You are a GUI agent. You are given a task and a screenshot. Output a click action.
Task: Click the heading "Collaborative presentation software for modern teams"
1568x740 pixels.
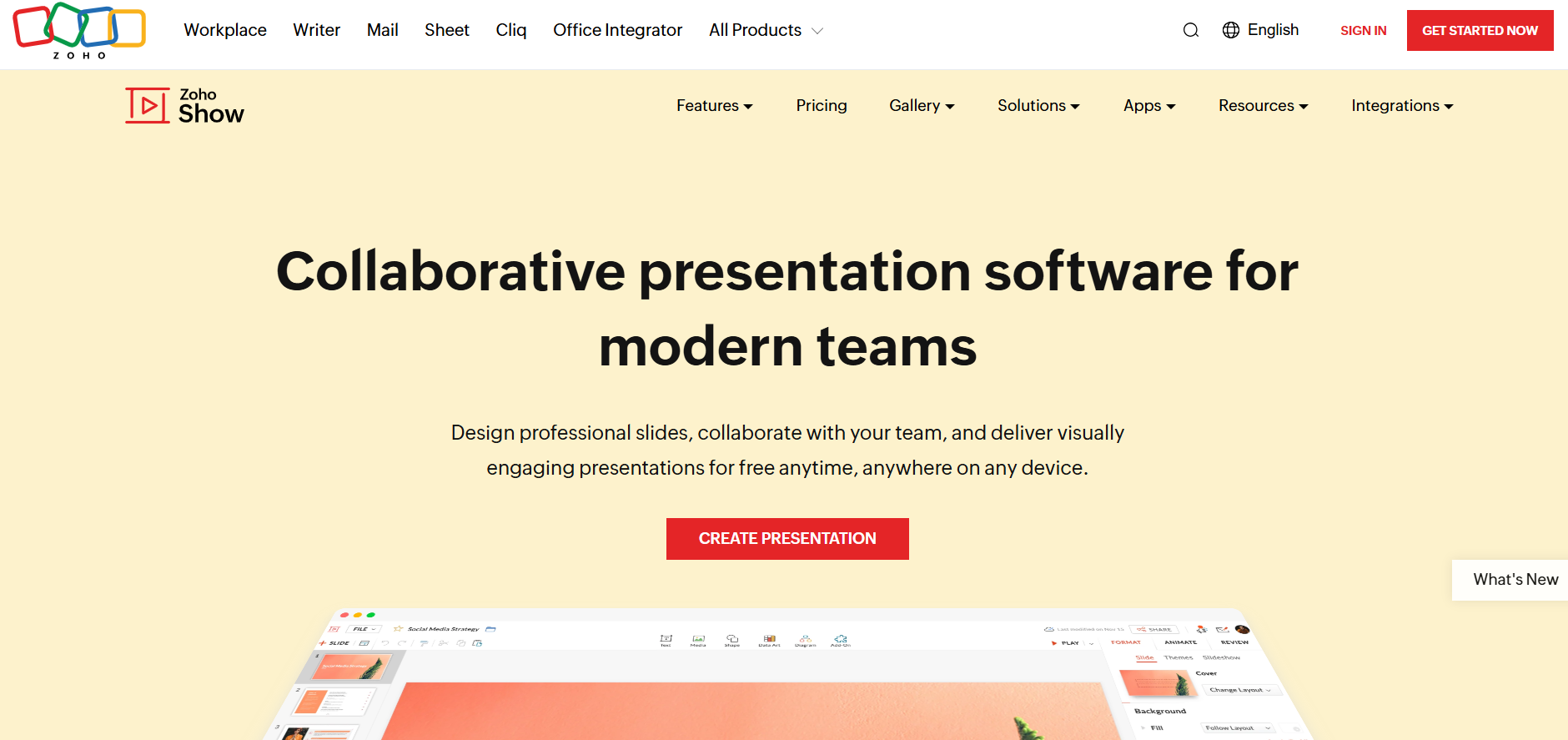(787, 309)
